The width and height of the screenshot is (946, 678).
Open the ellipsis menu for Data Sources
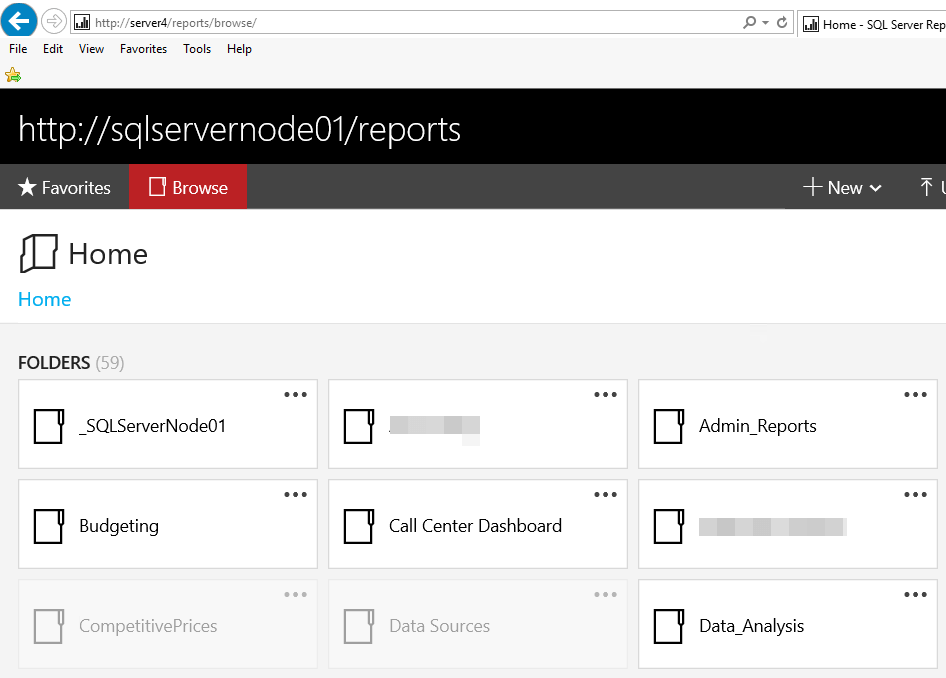point(606,595)
